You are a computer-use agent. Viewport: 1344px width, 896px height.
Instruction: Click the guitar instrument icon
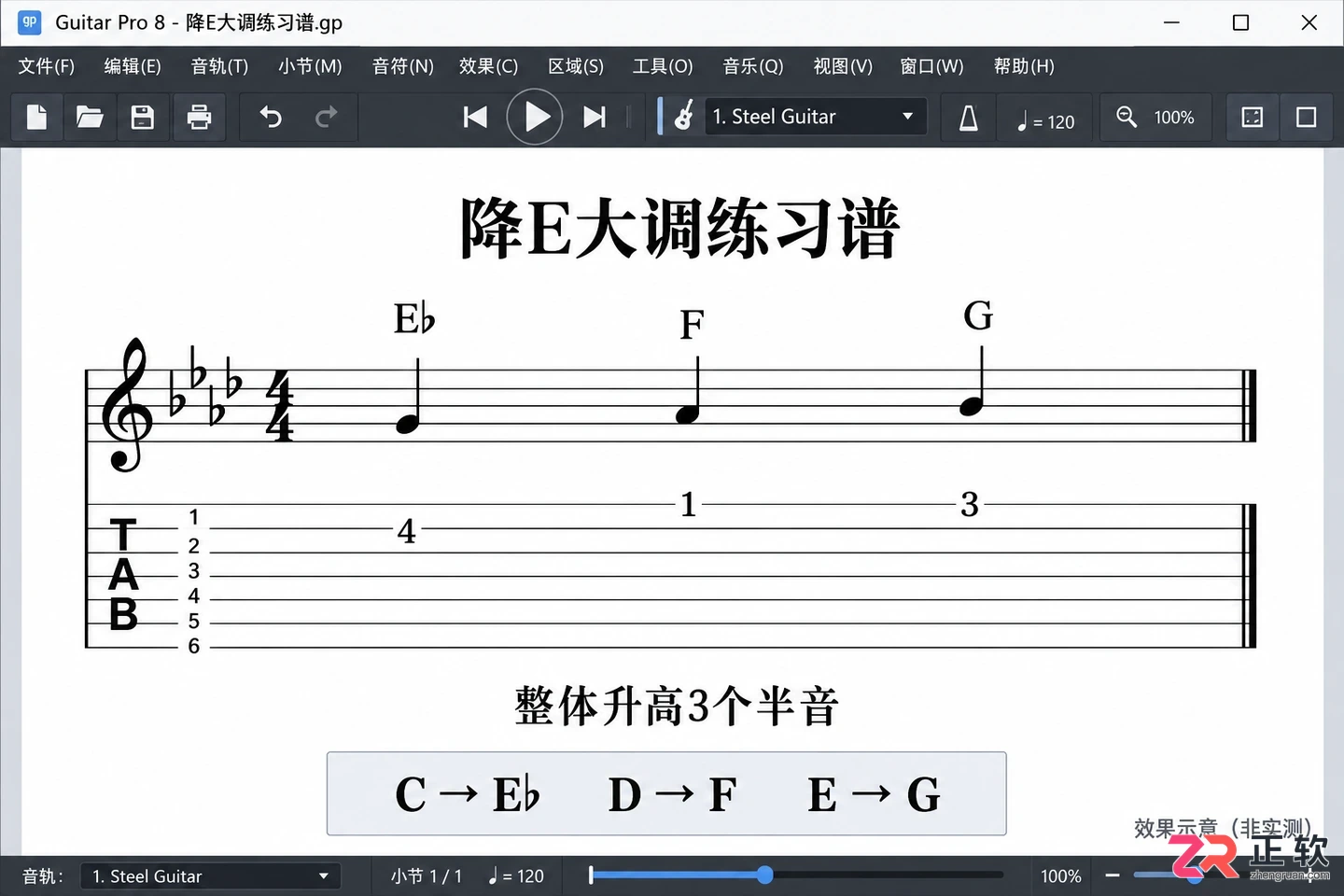(x=683, y=117)
